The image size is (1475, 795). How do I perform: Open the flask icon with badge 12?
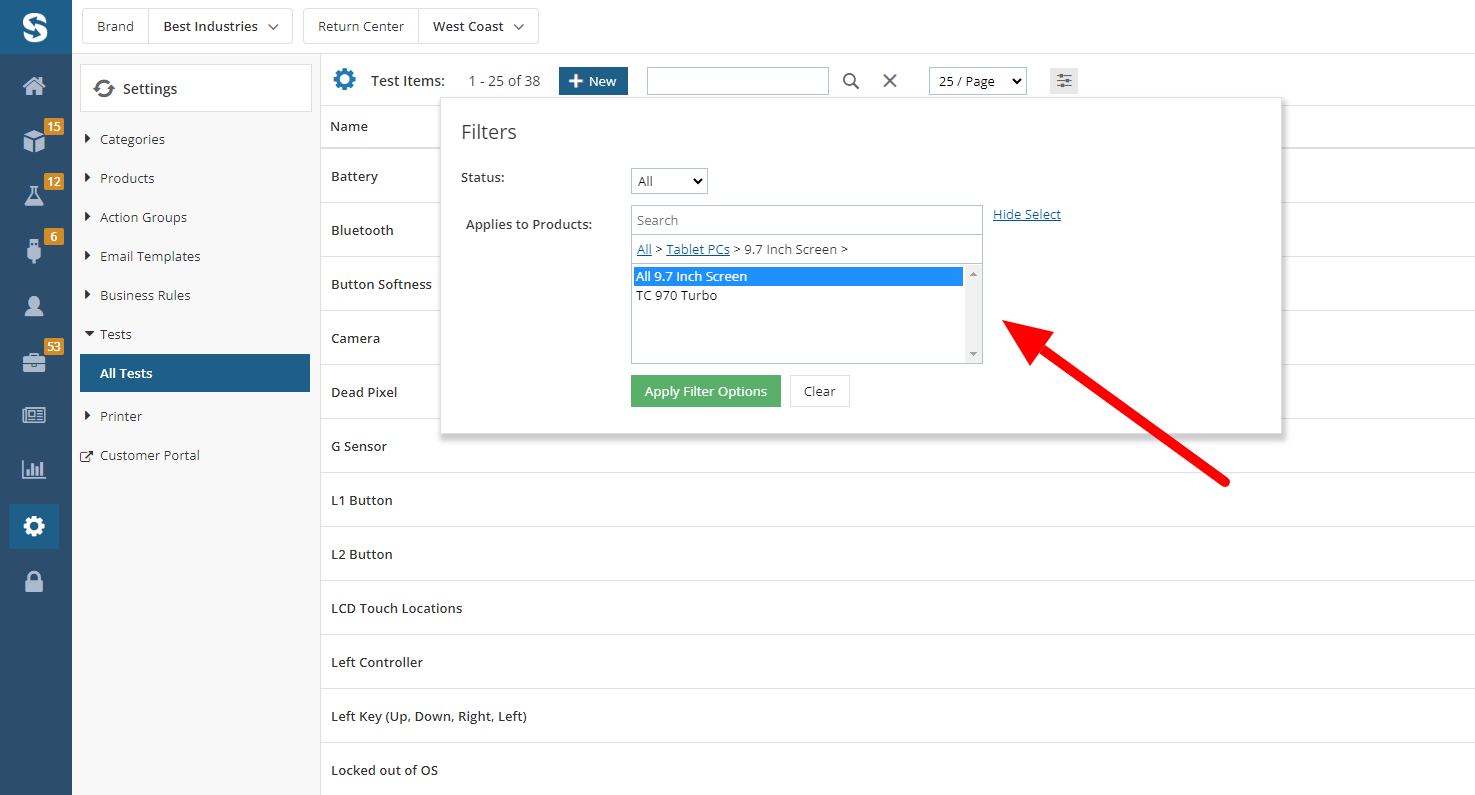34,195
